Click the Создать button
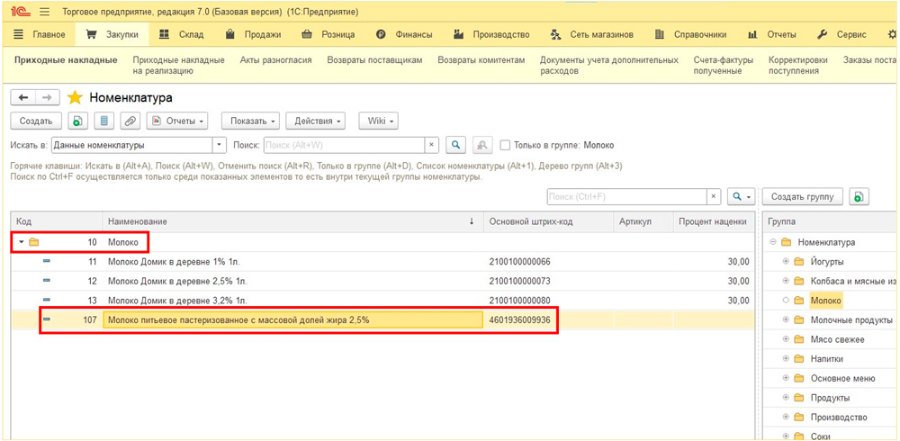 36,121
